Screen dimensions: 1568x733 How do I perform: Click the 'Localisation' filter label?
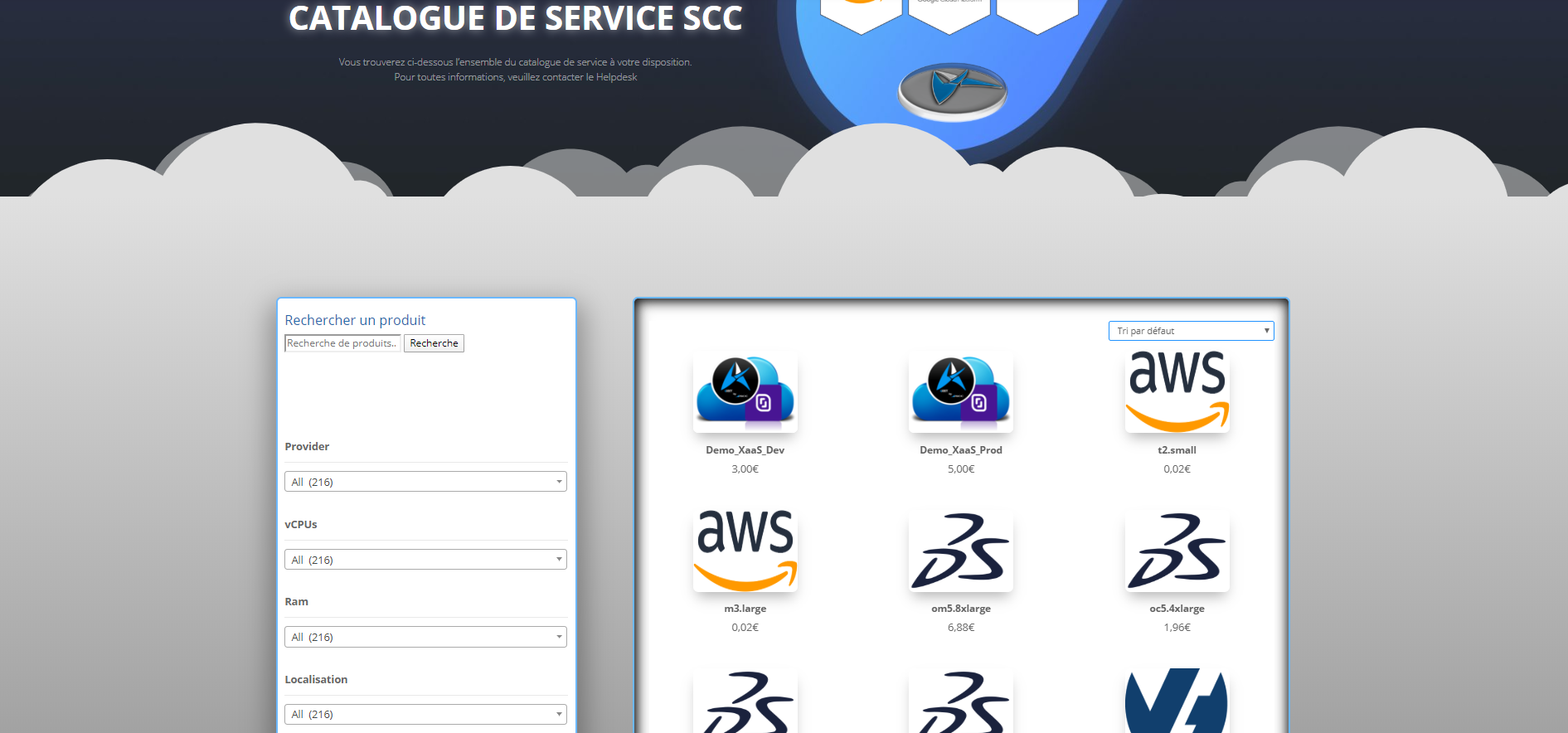(316, 679)
